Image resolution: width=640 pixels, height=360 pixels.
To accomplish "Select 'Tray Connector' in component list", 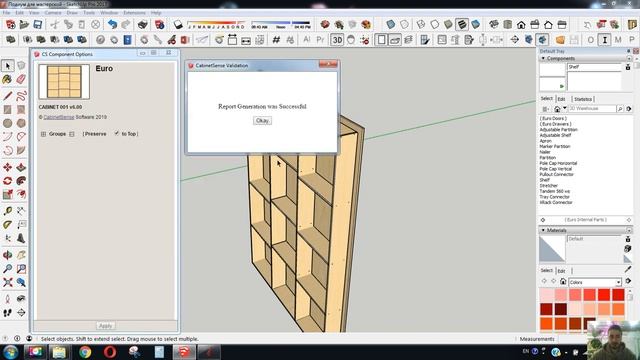I will (x=554, y=197).
